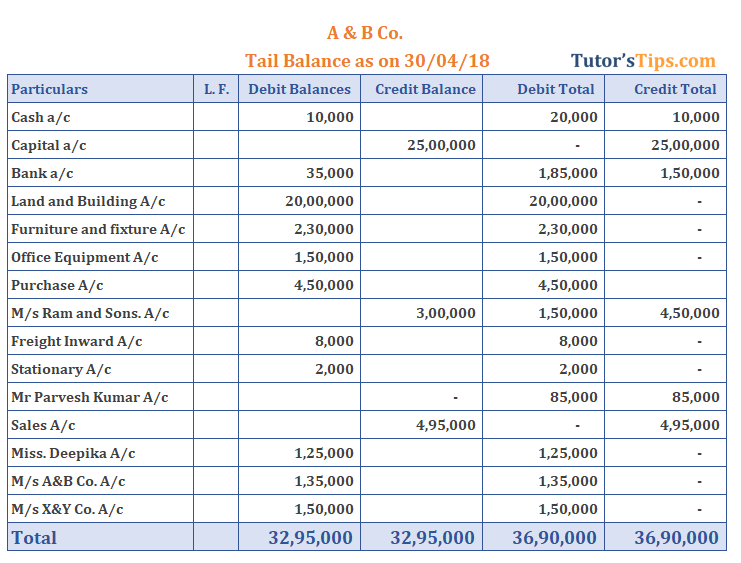The image size is (741, 563).
Task: Select Ram and Sons credit balance 3,00,000
Action: coord(446,313)
